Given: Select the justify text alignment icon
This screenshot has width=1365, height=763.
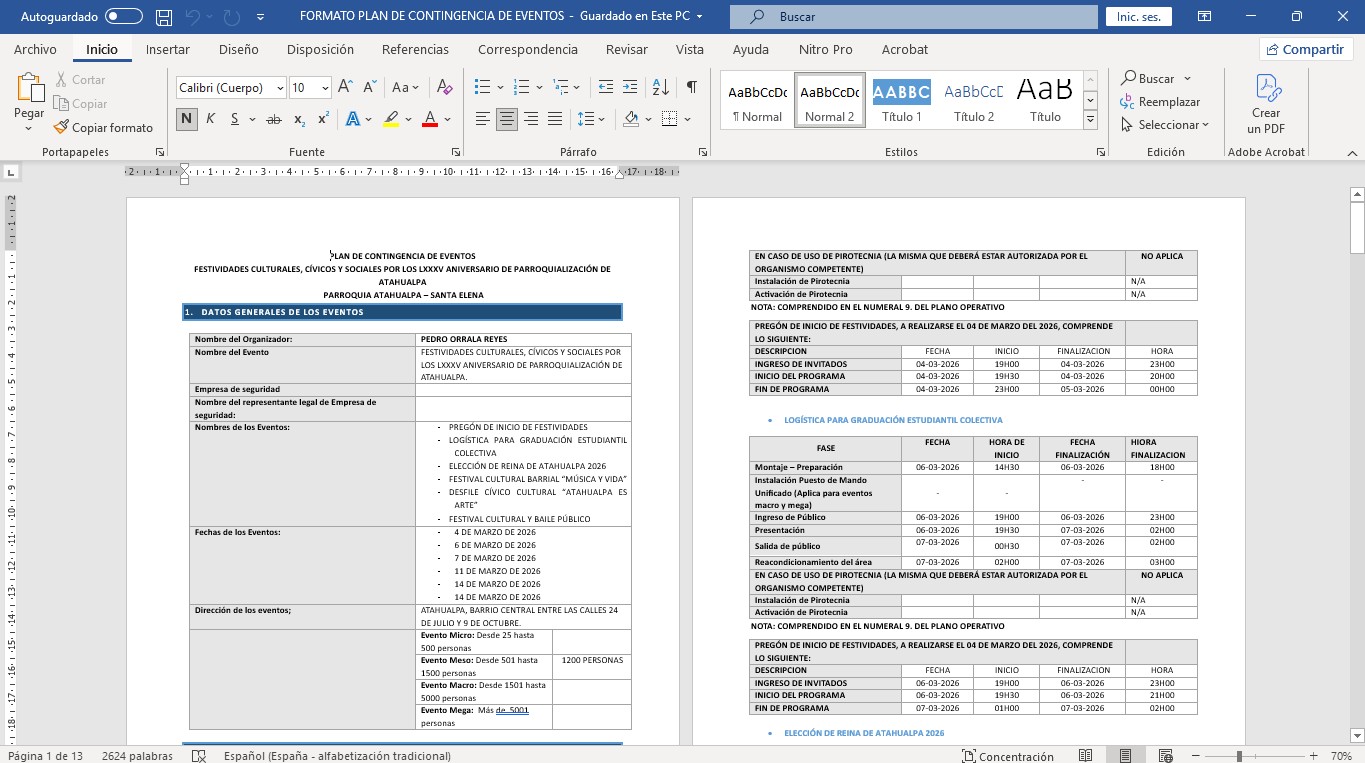Looking at the screenshot, I should point(555,119).
